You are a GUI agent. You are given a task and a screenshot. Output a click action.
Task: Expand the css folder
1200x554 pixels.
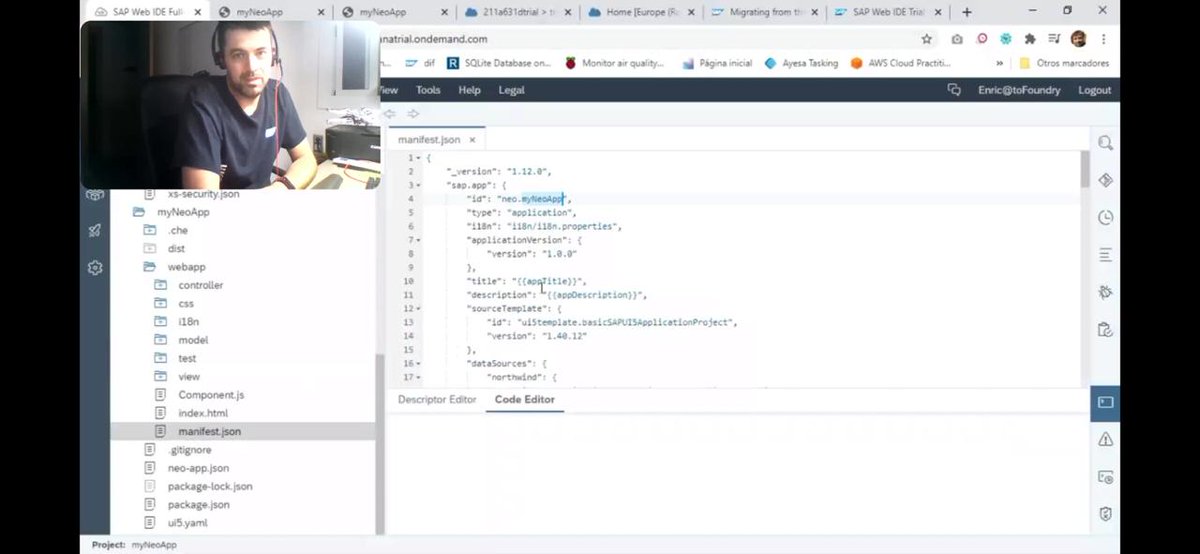tap(160, 303)
